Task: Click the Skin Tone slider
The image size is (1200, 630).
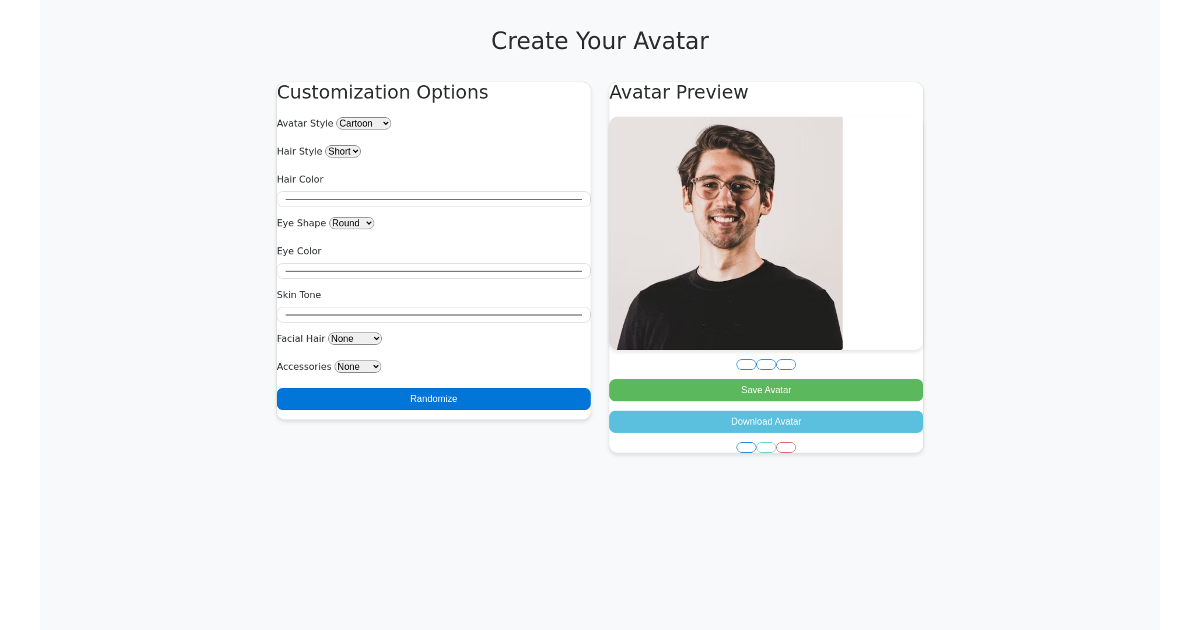Action: [433, 314]
